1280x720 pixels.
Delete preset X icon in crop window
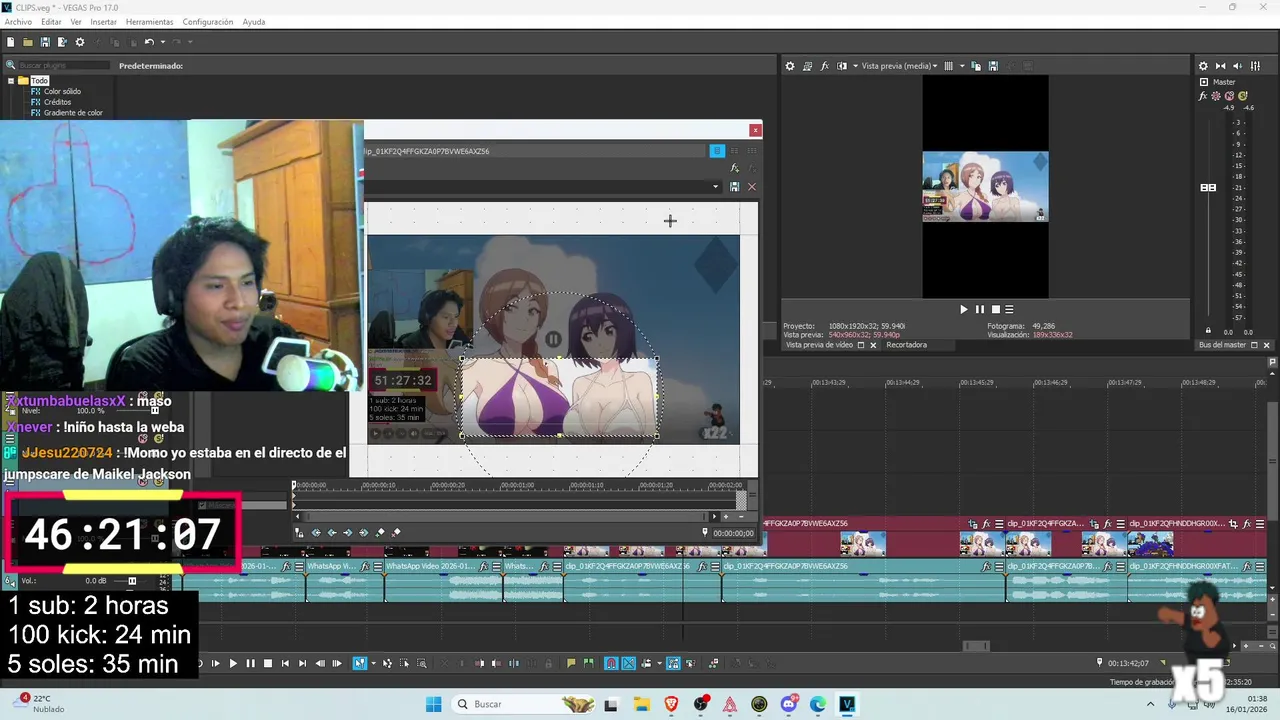point(752,187)
